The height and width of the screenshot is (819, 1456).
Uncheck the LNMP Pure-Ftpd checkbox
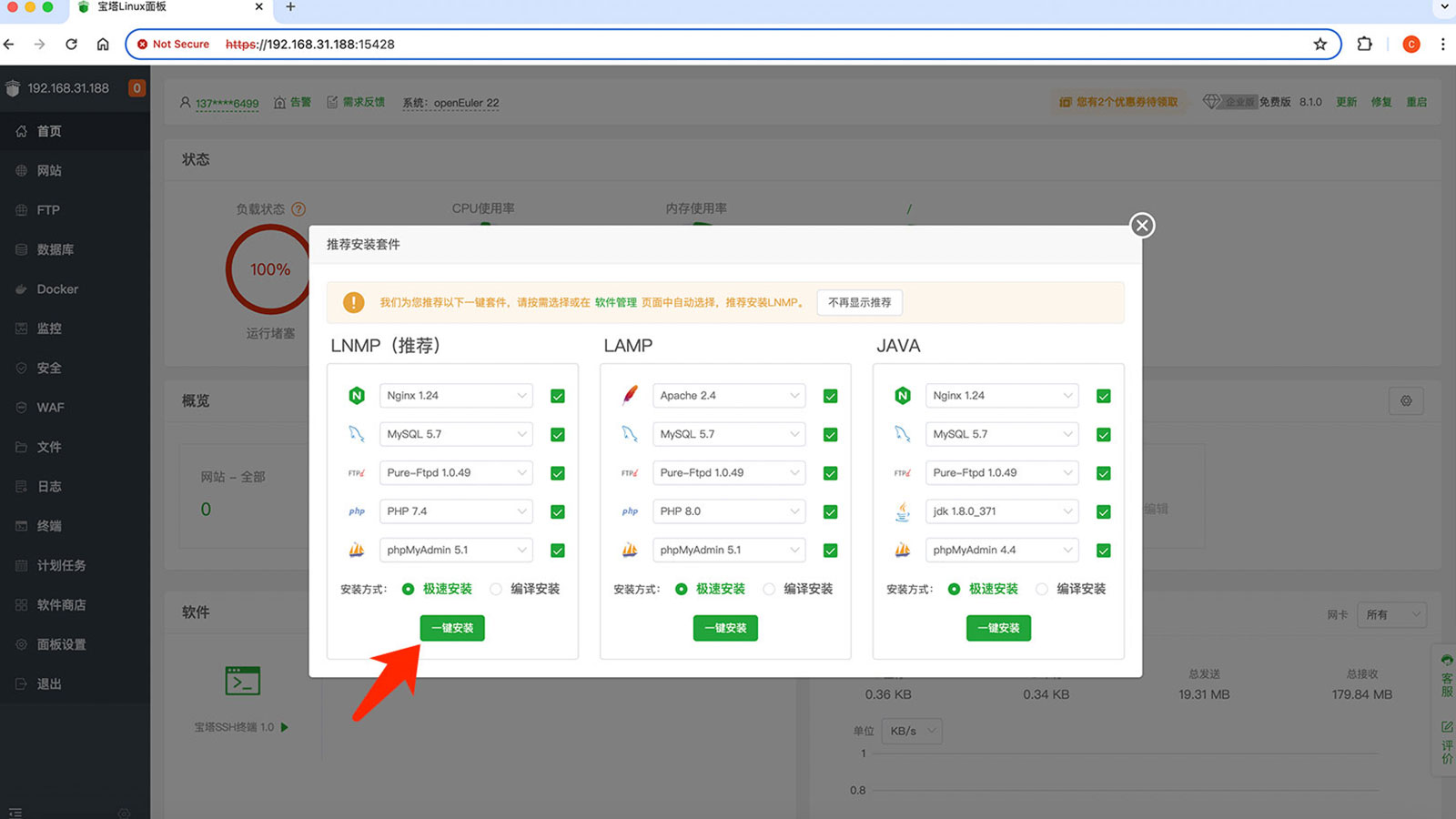pyautogui.click(x=558, y=473)
